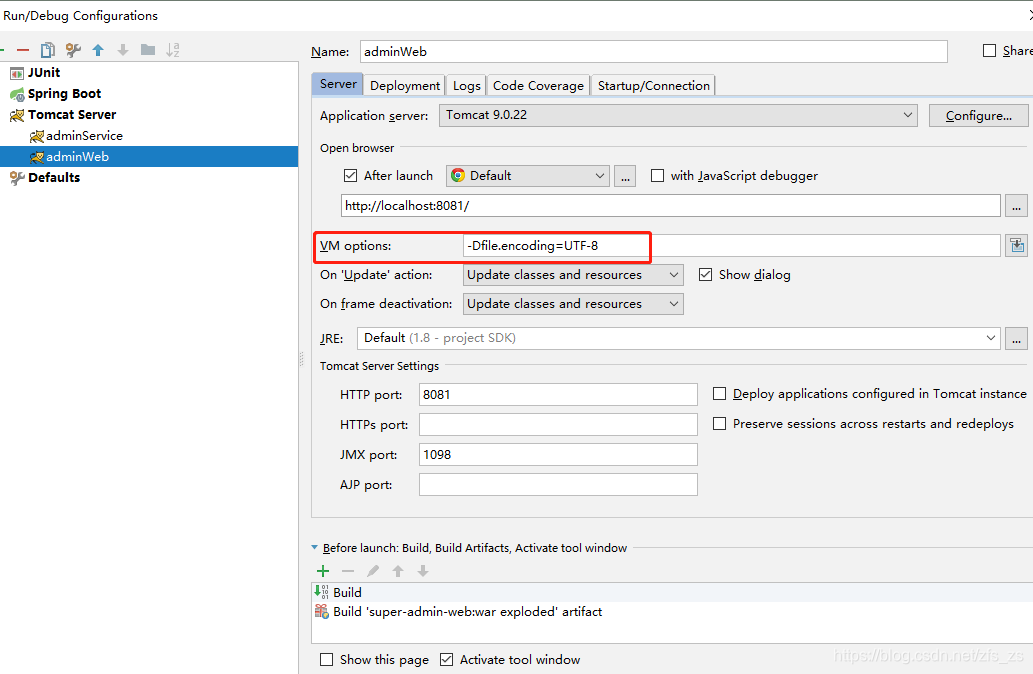The image size is (1033, 674).
Task: Switch to Server tab
Action: point(337,84)
